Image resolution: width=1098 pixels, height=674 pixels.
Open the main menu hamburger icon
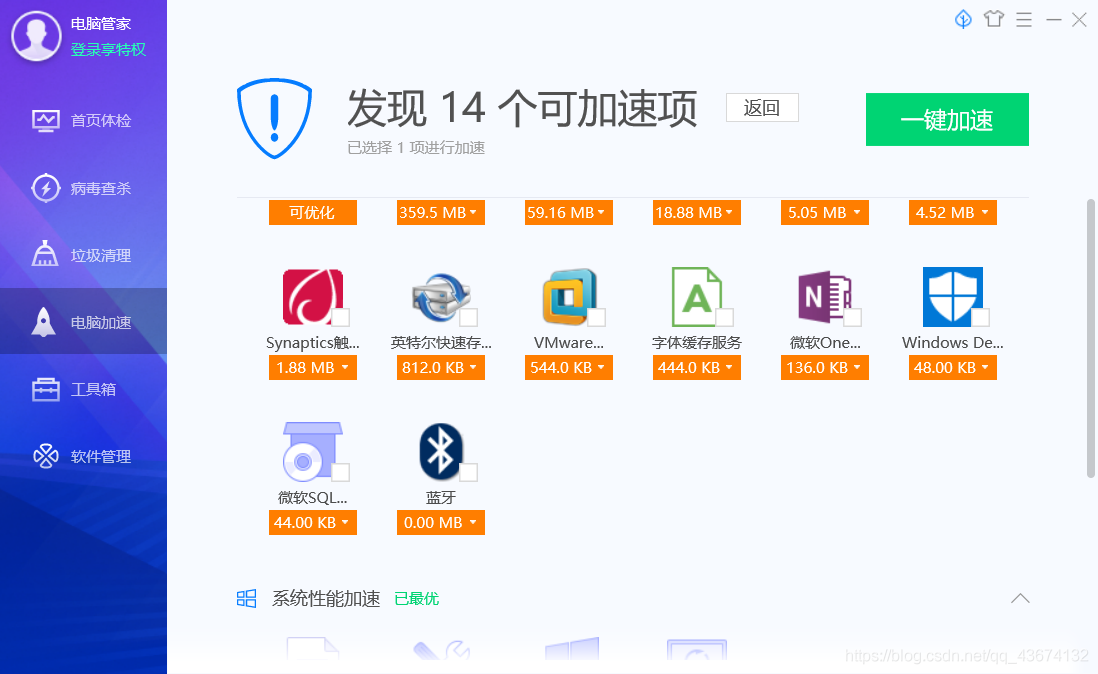click(1024, 20)
